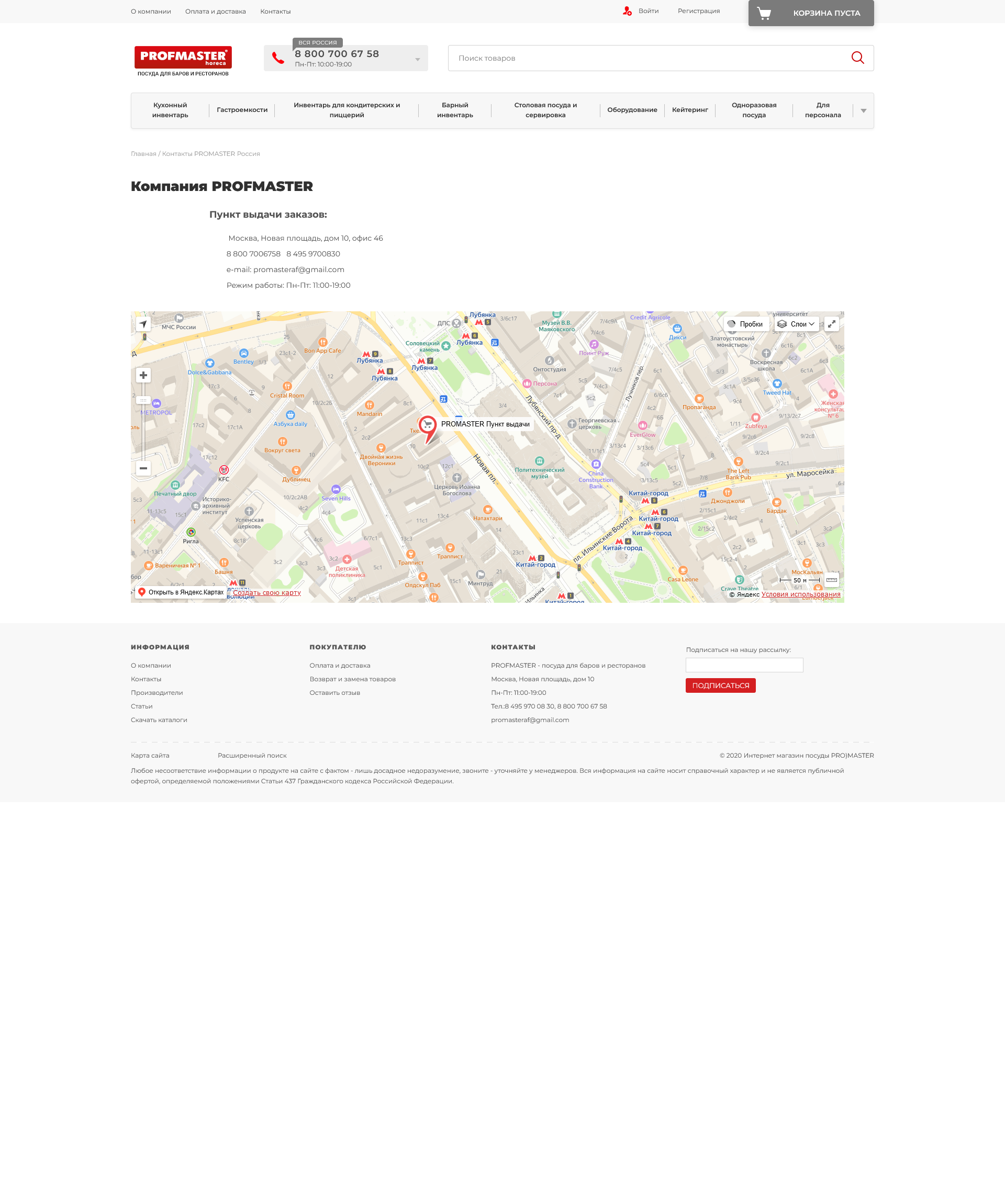Viewport: 1005px width, 1204px height.
Task: Click Открыть в Яндекс.Картах button
Action: tap(180, 592)
